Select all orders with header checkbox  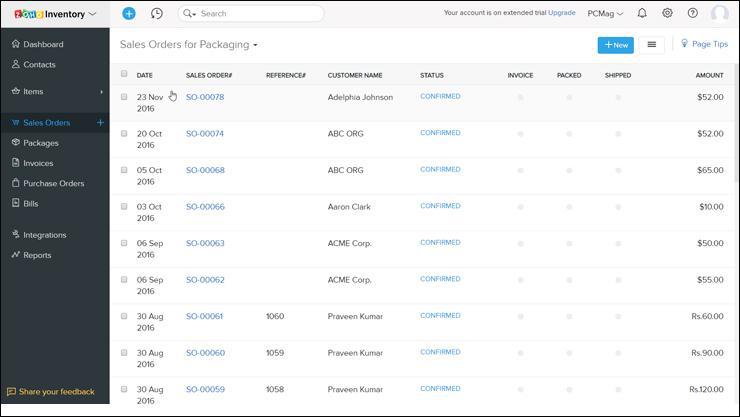[124, 74]
